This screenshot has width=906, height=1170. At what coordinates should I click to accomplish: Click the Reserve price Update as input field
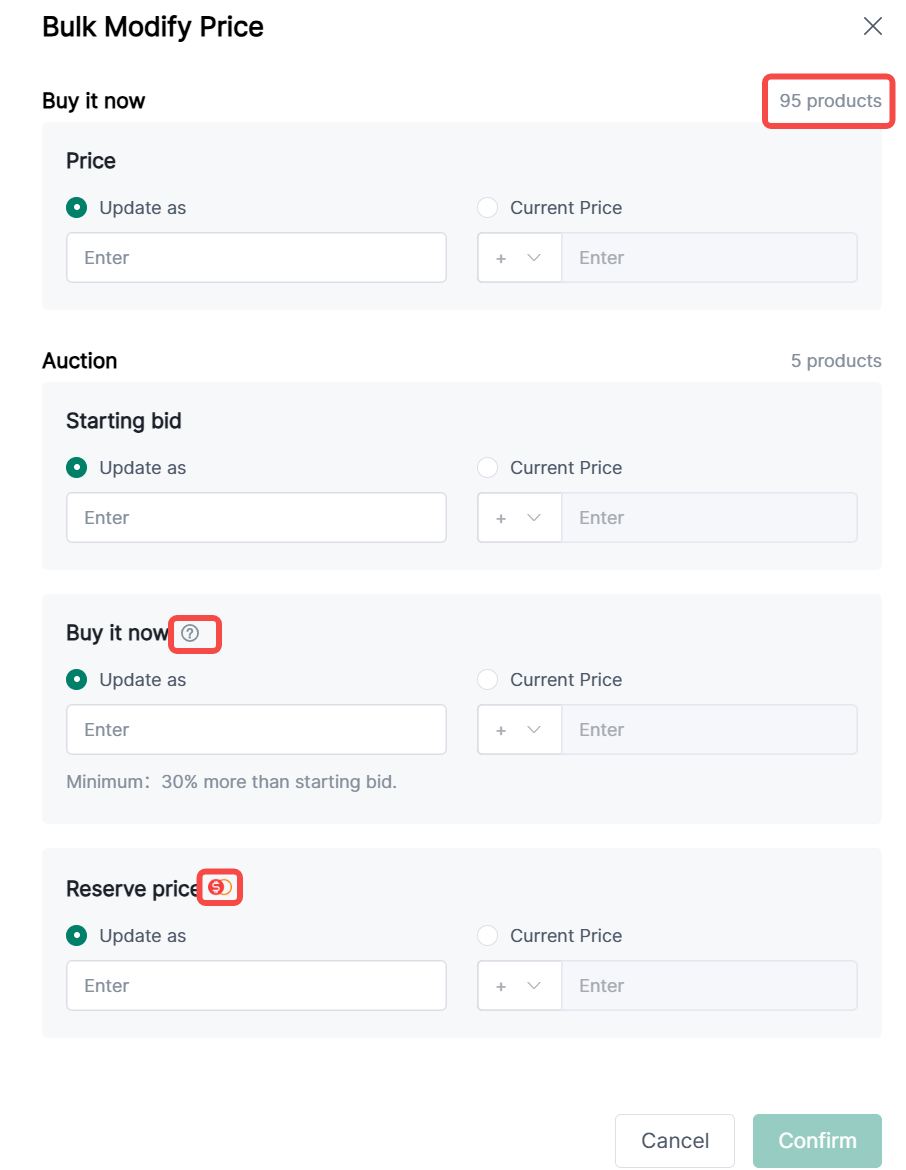256,986
